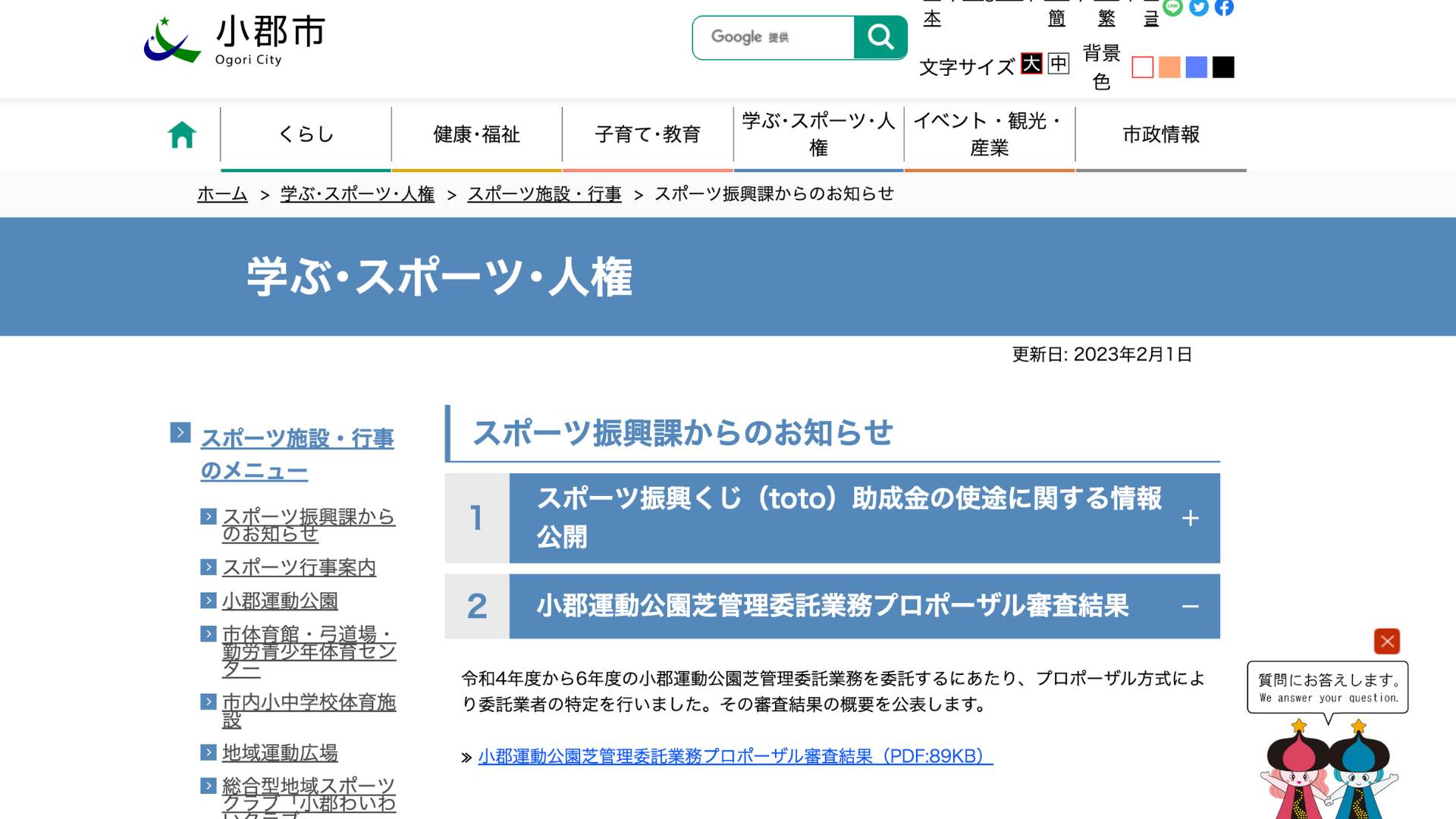The width and height of the screenshot is (1456, 819).
Task: Close the chatbot with red X
Action: [x=1387, y=642]
